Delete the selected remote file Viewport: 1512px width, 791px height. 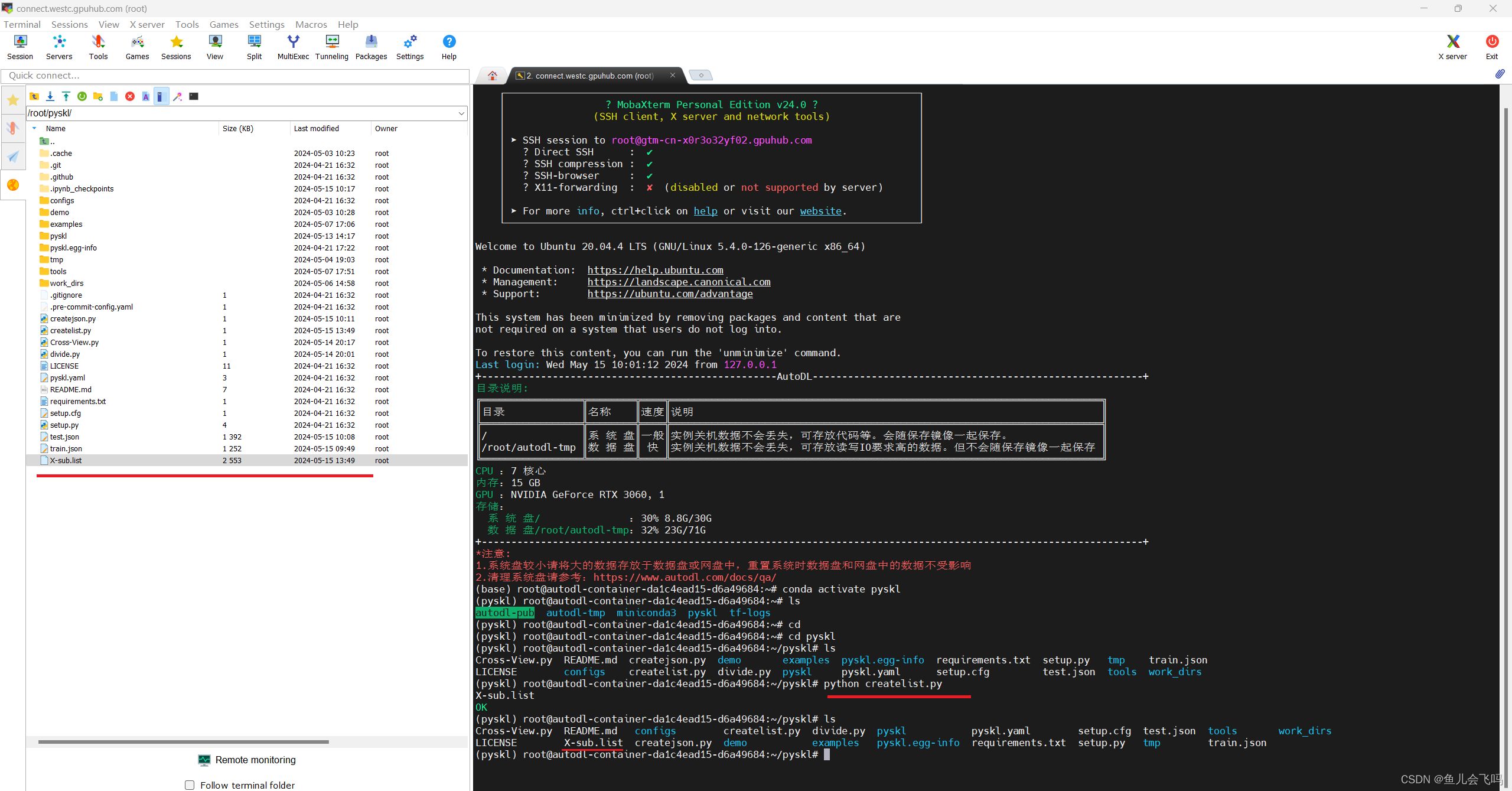130,96
